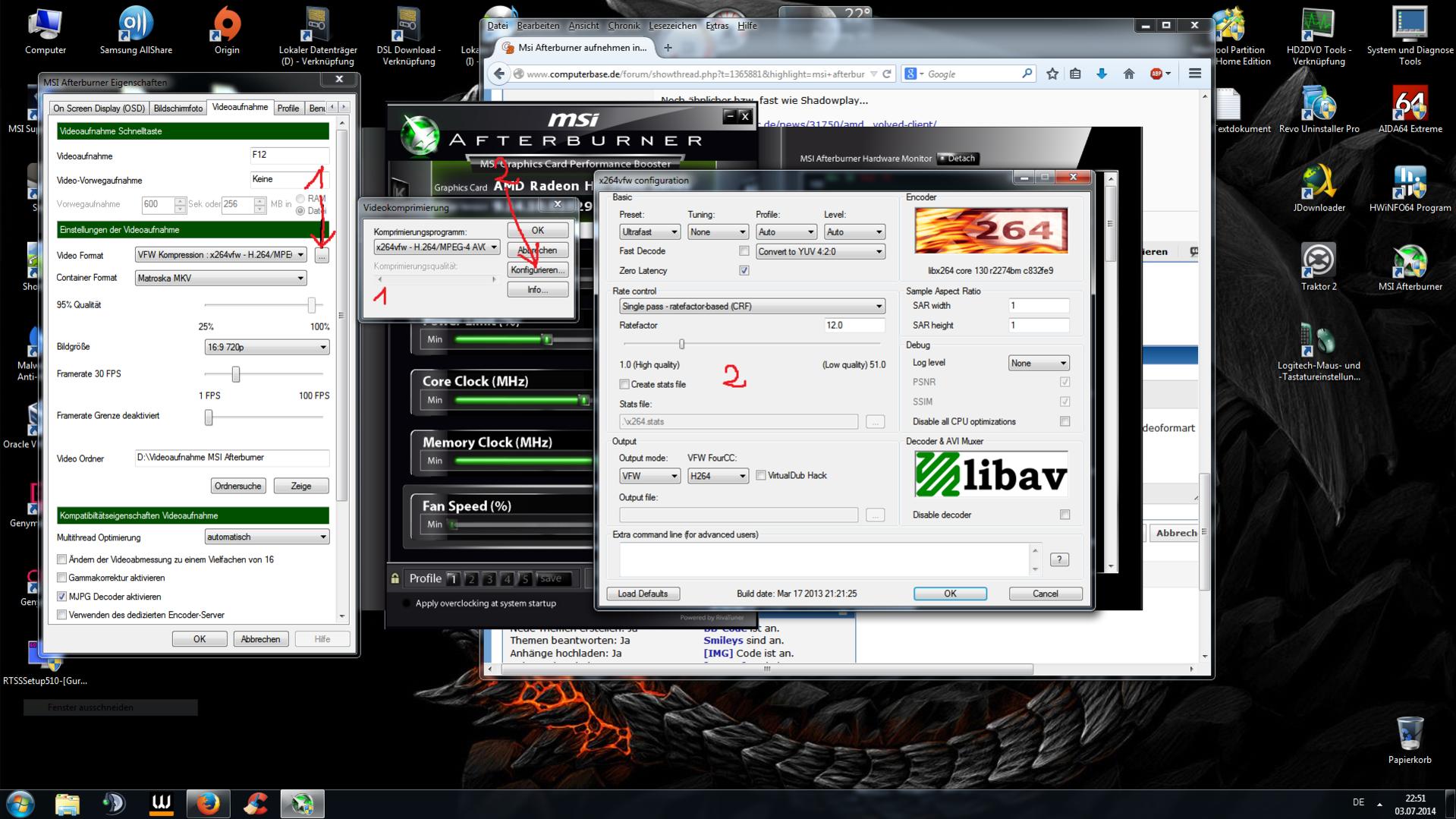Viewport: 1456px width, 819px height.
Task: Open Firefox Extras menu
Action: 717,25
